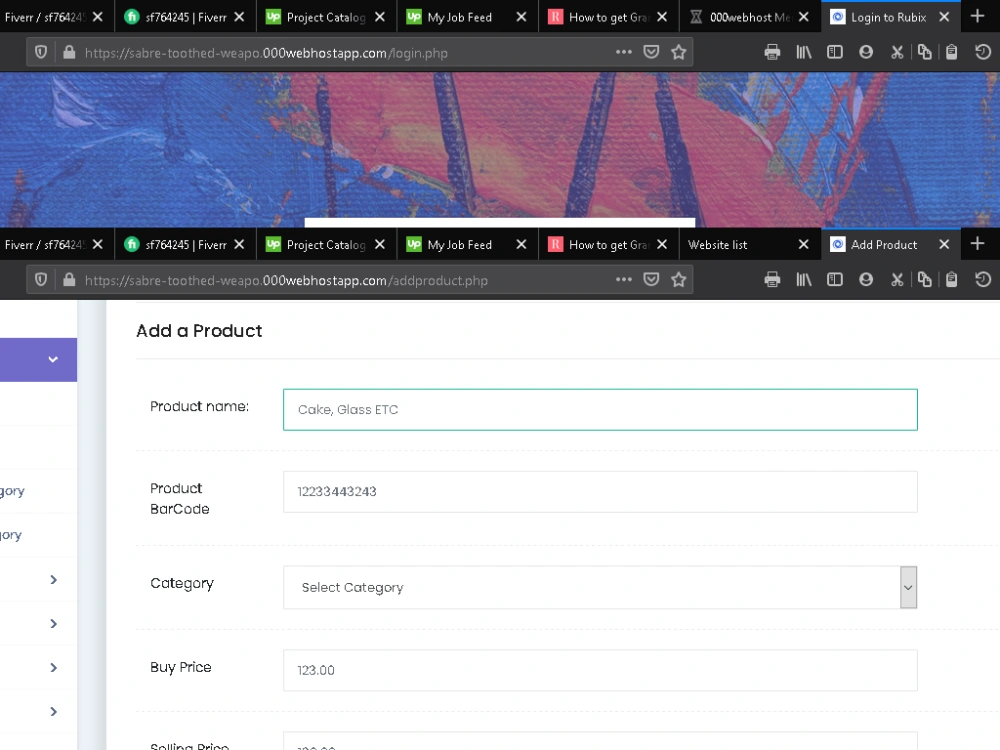Click the Buy Price input field
The width and height of the screenshot is (1000, 750).
pyautogui.click(x=600, y=670)
